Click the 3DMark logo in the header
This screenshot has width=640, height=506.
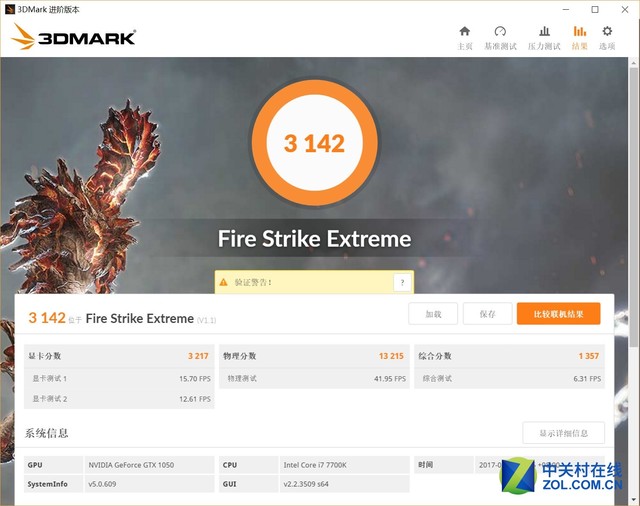coord(74,37)
